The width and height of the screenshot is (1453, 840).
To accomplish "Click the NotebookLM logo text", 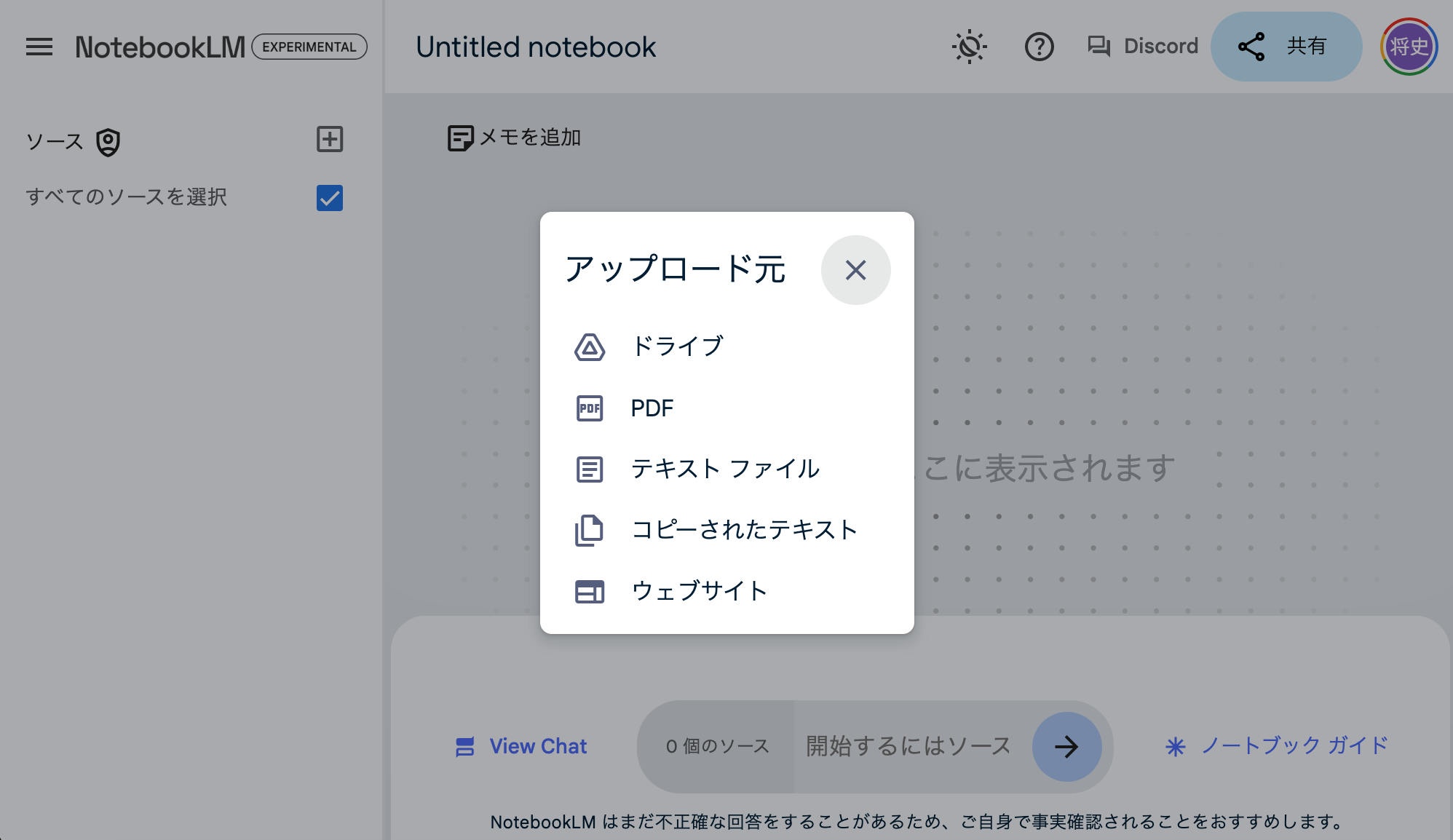I will click(x=160, y=47).
